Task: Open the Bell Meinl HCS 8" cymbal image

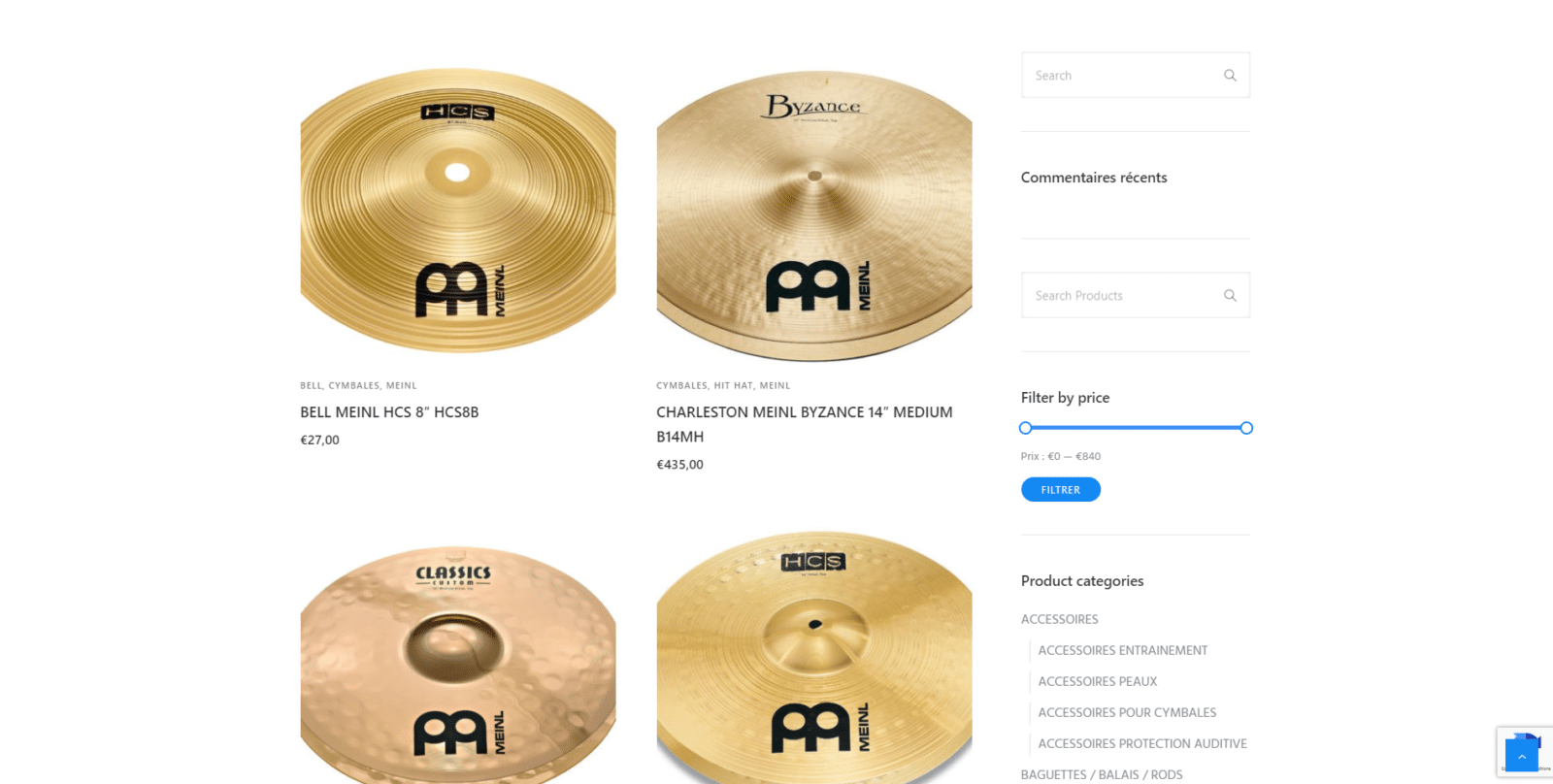Action: coord(458,210)
